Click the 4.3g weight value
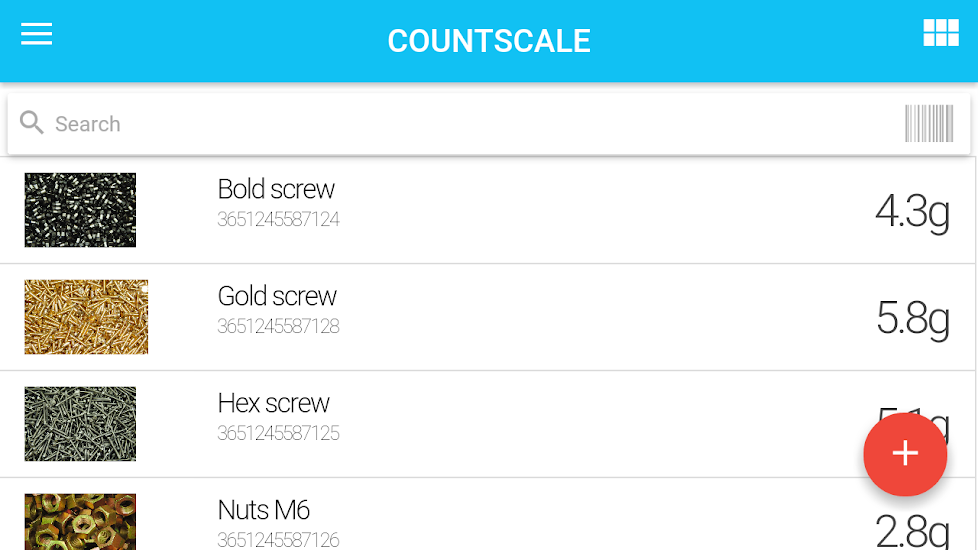 click(911, 211)
